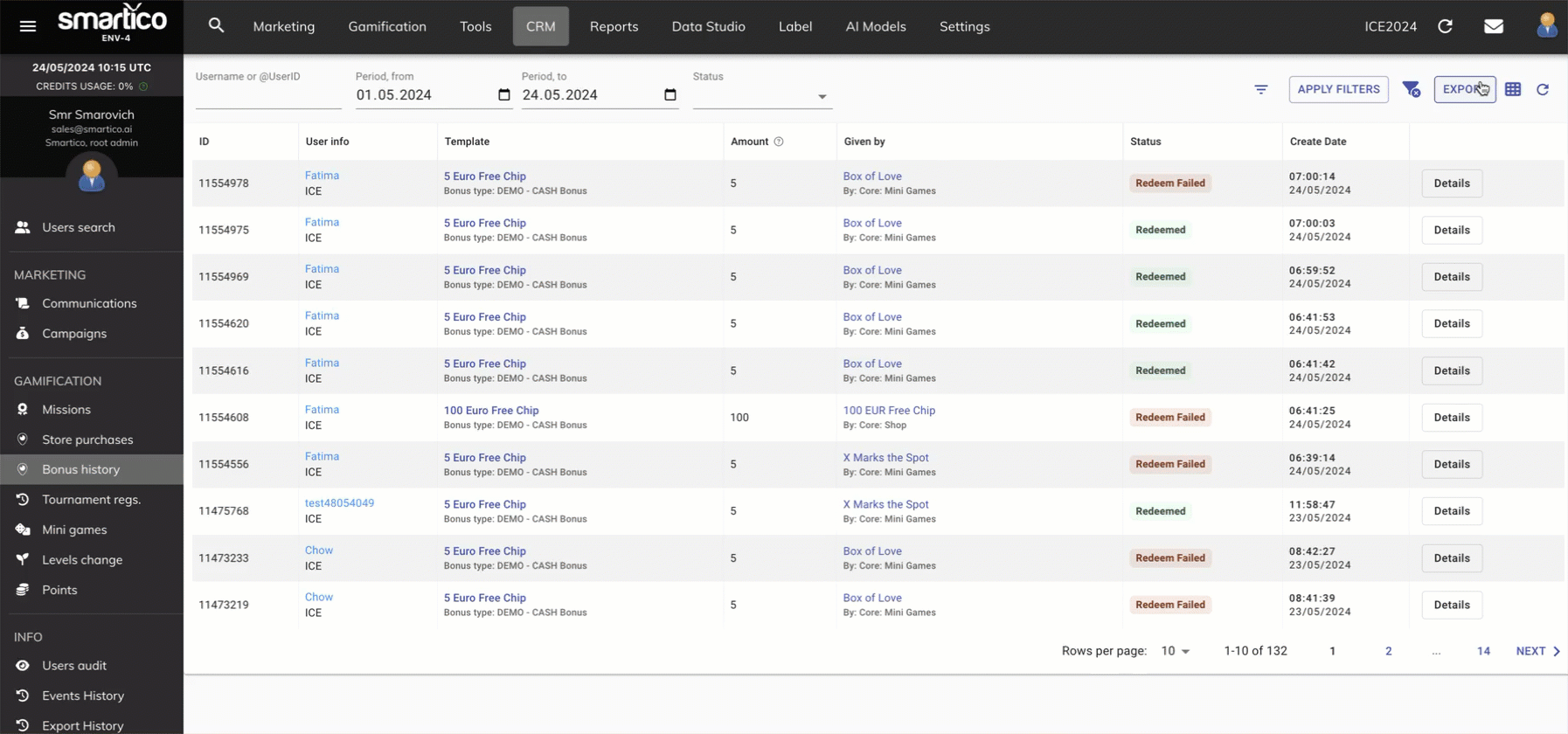Open the Period from calendar picker
This screenshot has width=1568, height=734.
tap(503, 94)
